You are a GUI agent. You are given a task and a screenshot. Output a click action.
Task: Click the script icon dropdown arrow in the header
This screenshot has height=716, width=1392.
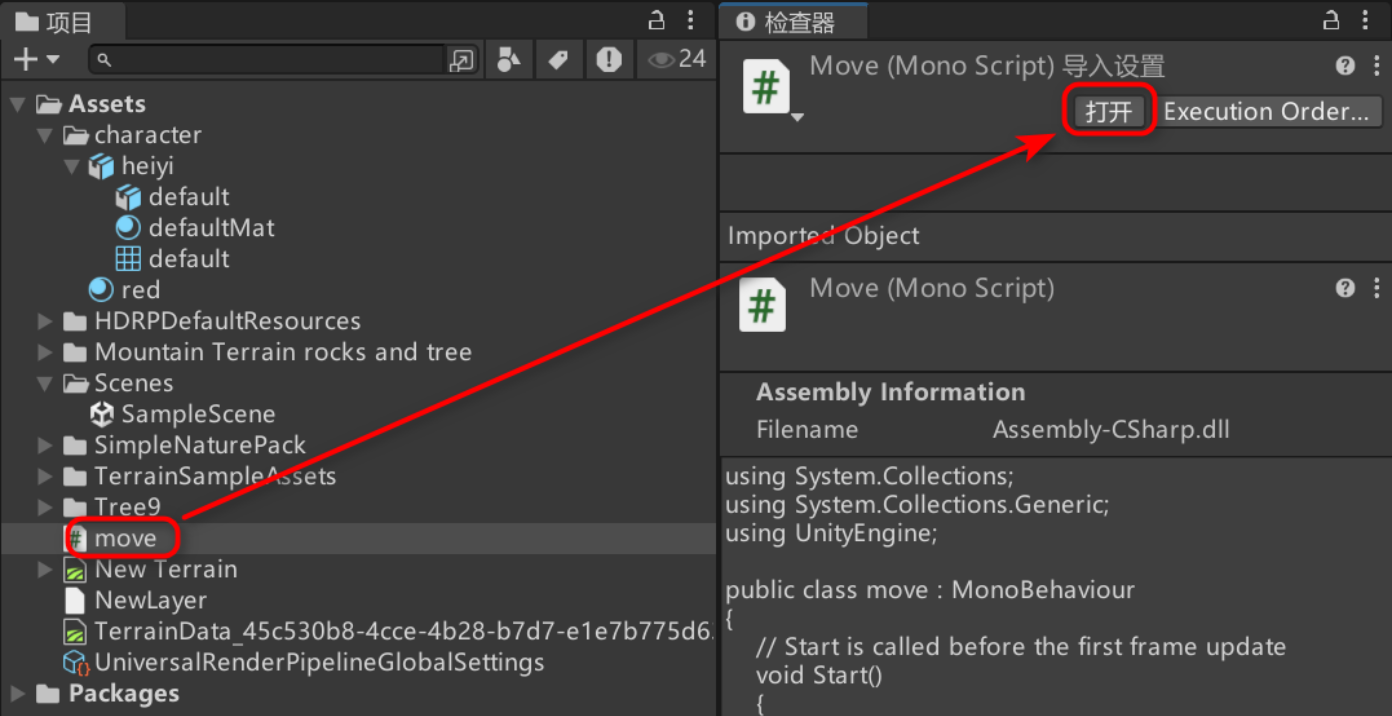coord(797,118)
